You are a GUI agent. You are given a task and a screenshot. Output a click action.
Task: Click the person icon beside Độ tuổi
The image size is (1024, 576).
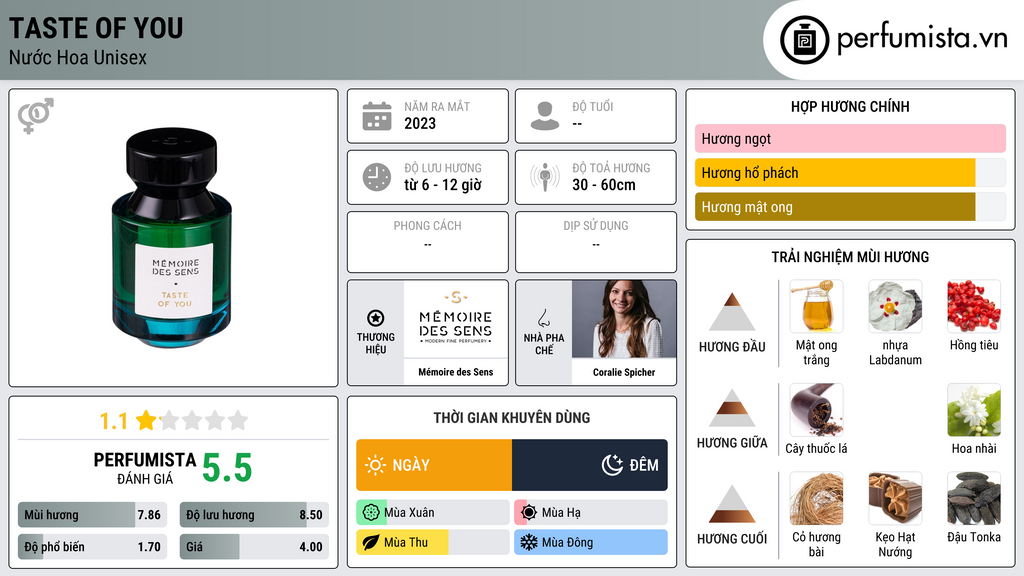pyautogui.click(x=545, y=116)
